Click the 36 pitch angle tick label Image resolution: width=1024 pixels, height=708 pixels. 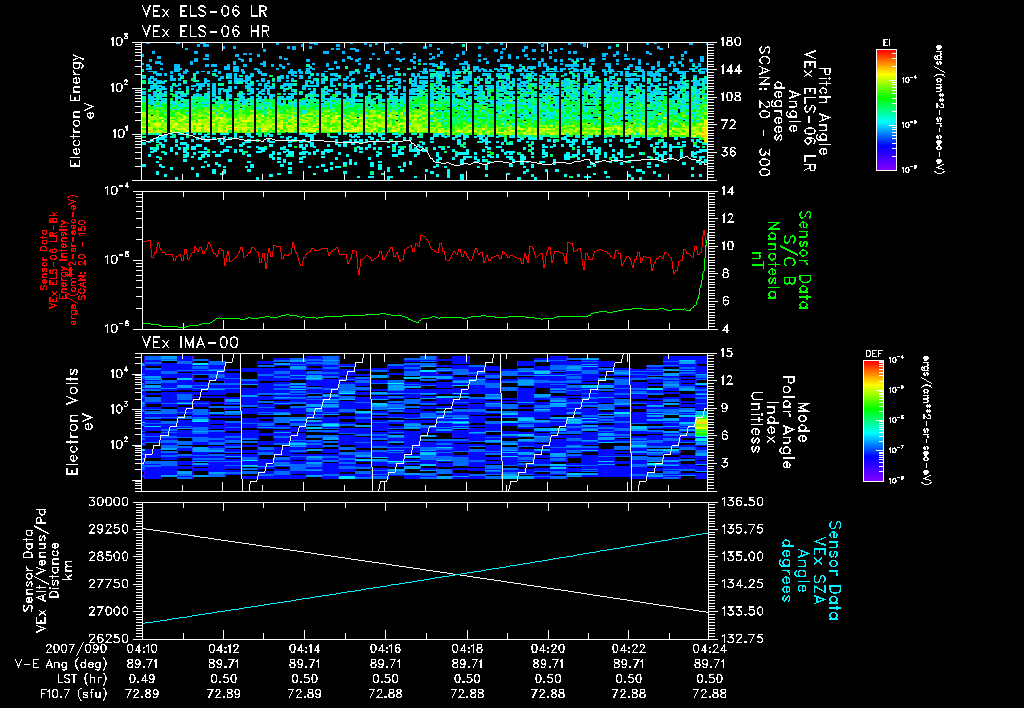click(727, 152)
